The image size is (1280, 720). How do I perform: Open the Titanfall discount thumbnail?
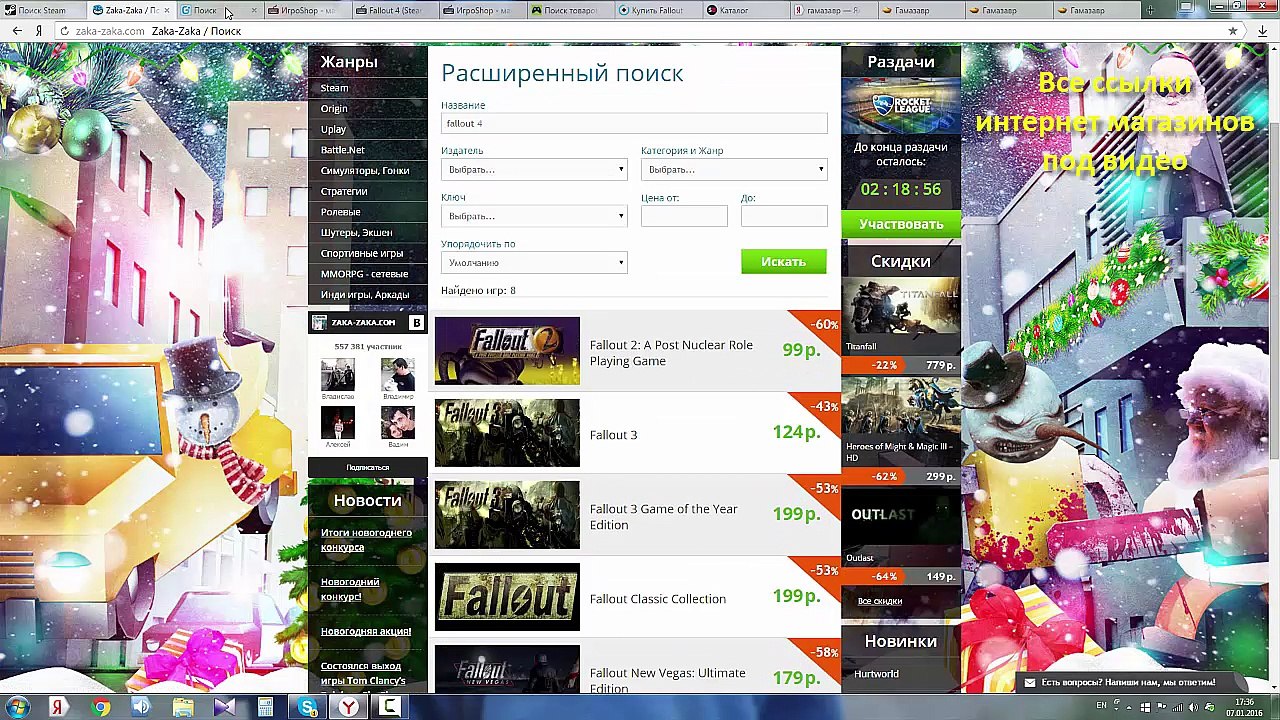pos(901,314)
